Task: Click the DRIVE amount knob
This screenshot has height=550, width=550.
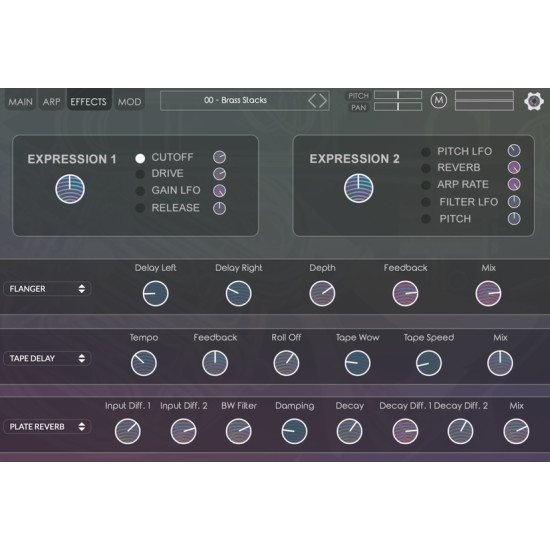Action: click(x=219, y=174)
